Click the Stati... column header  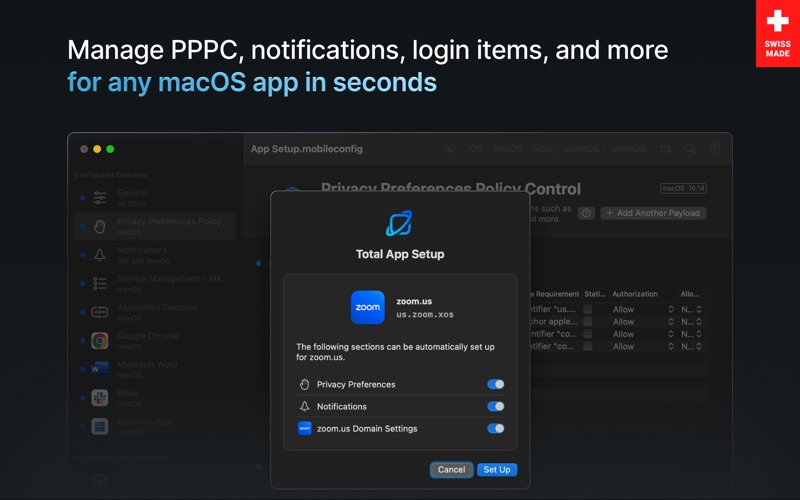coord(595,294)
